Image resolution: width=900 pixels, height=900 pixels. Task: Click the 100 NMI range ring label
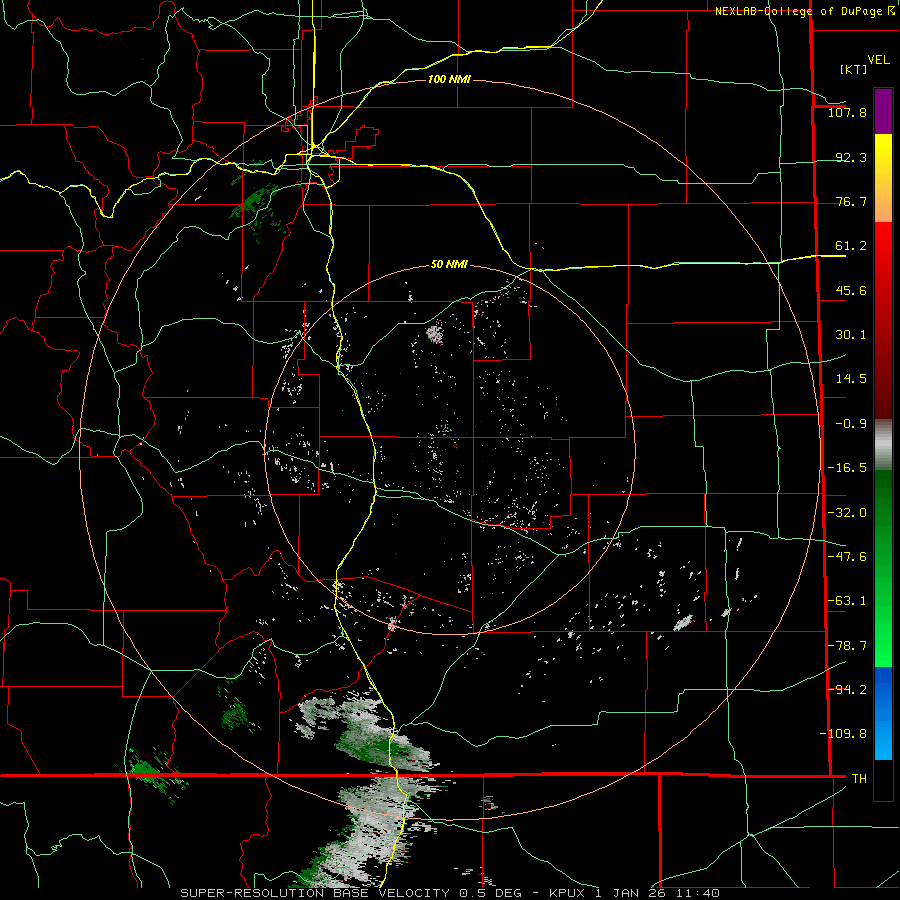[449, 79]
